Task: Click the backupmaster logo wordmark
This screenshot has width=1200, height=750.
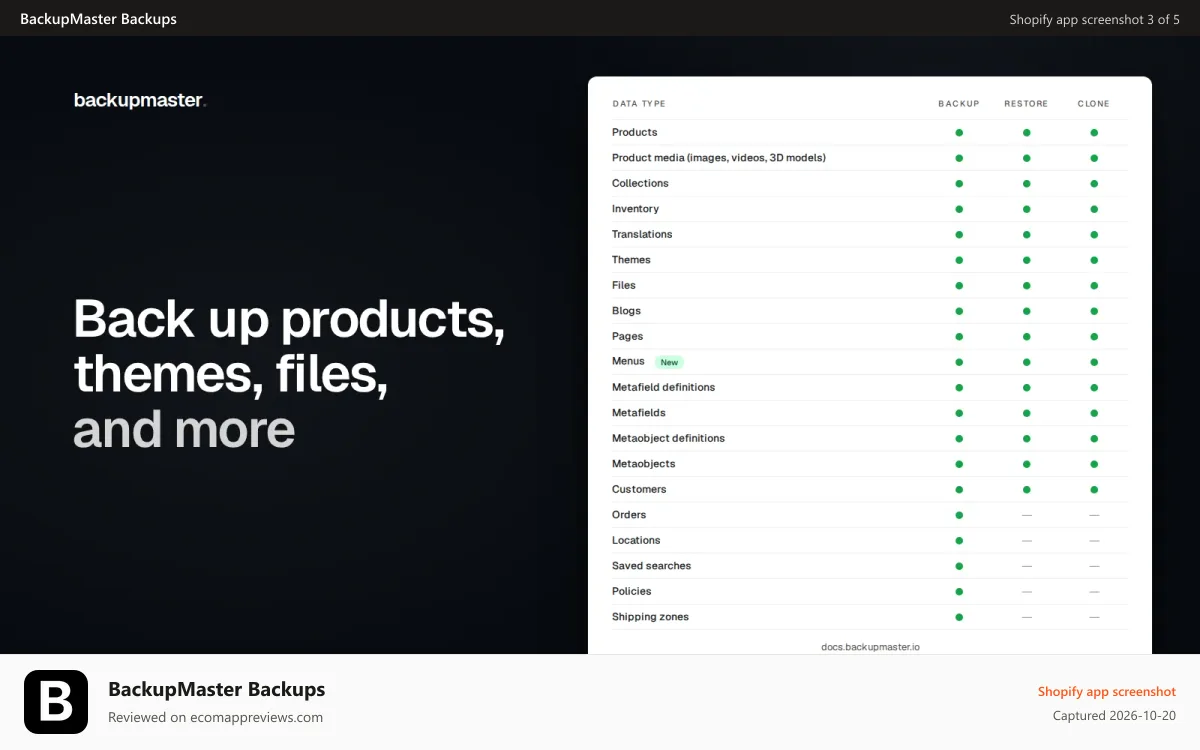Action: (x=140, y=100)
